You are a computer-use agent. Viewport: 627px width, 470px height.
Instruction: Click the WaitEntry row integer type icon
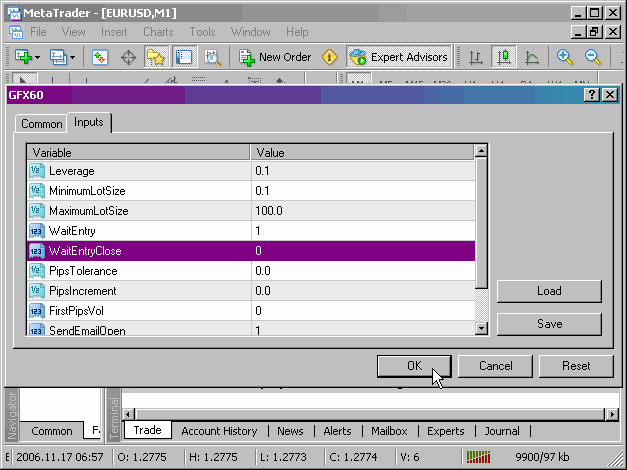point(37,231)
